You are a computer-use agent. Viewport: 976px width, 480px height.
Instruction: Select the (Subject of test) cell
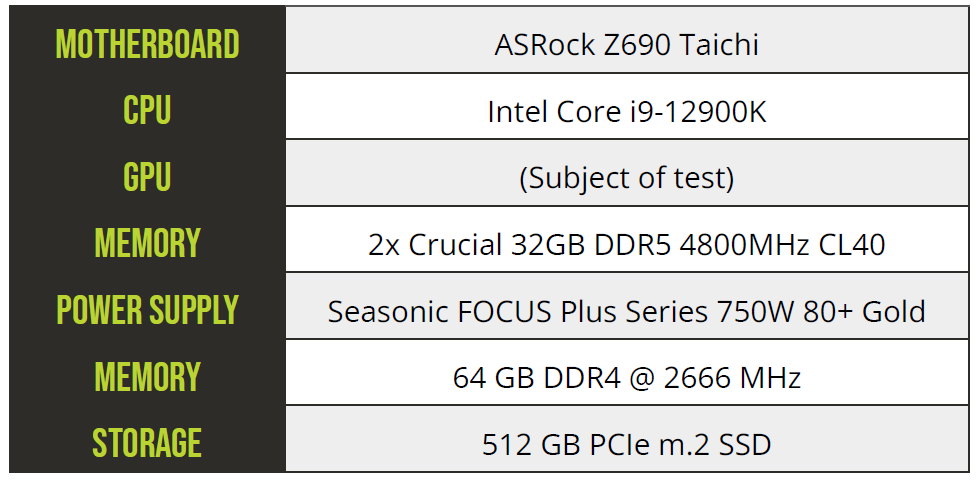coord(627,172)
